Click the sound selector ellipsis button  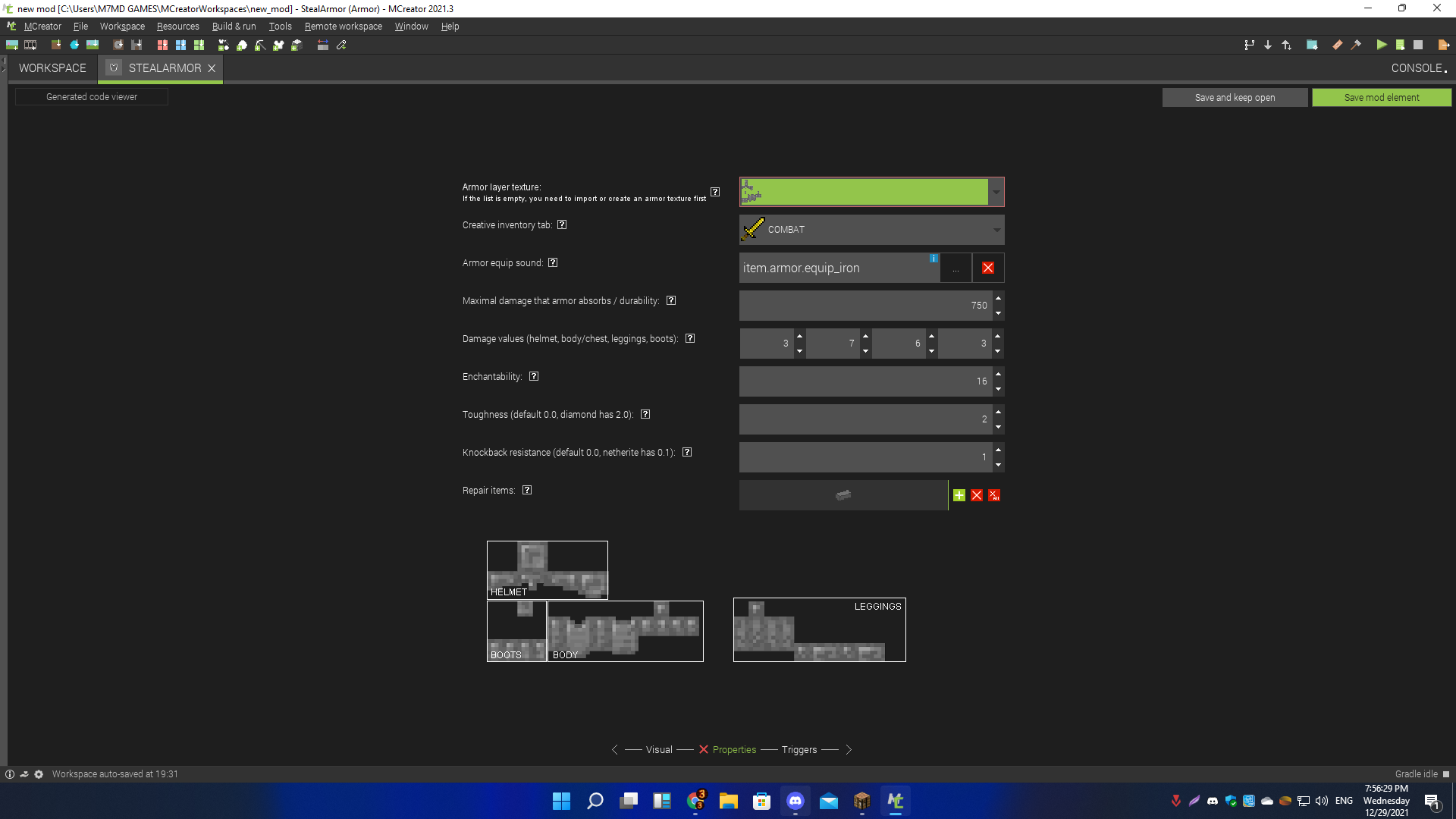point(955,268)
